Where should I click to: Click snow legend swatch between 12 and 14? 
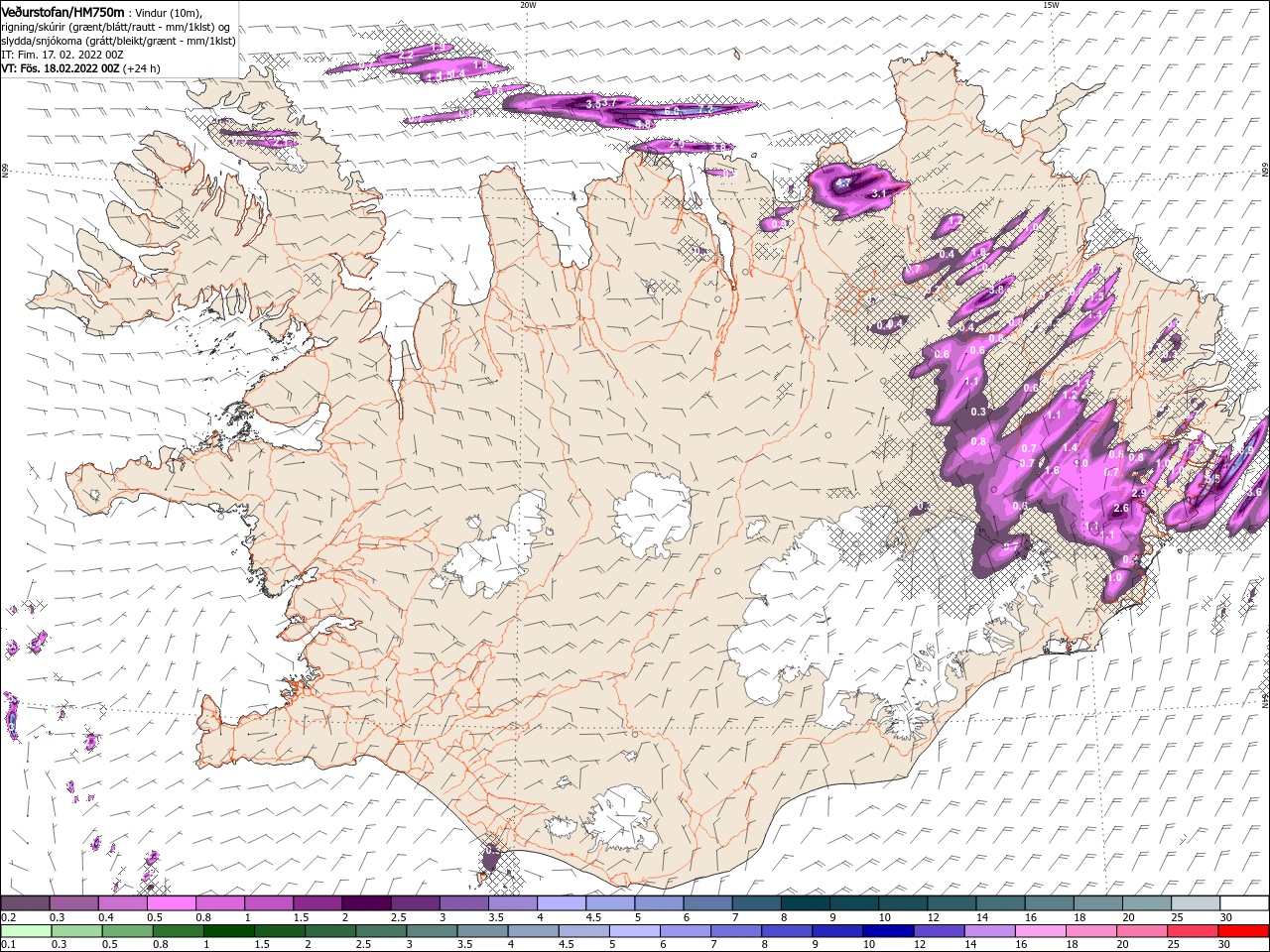click(952, 903)
